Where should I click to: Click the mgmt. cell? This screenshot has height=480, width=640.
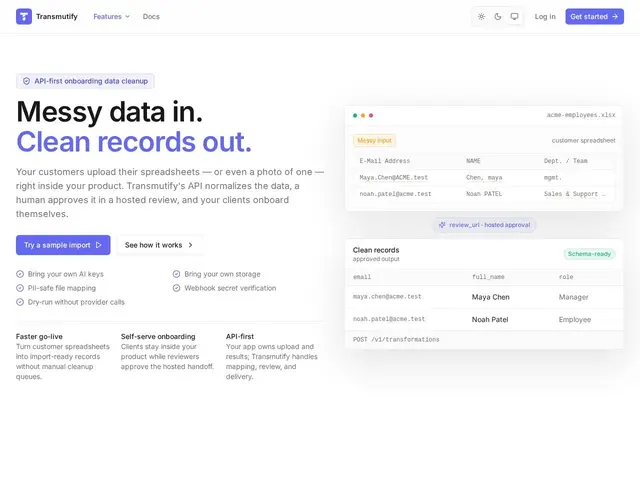553,178
